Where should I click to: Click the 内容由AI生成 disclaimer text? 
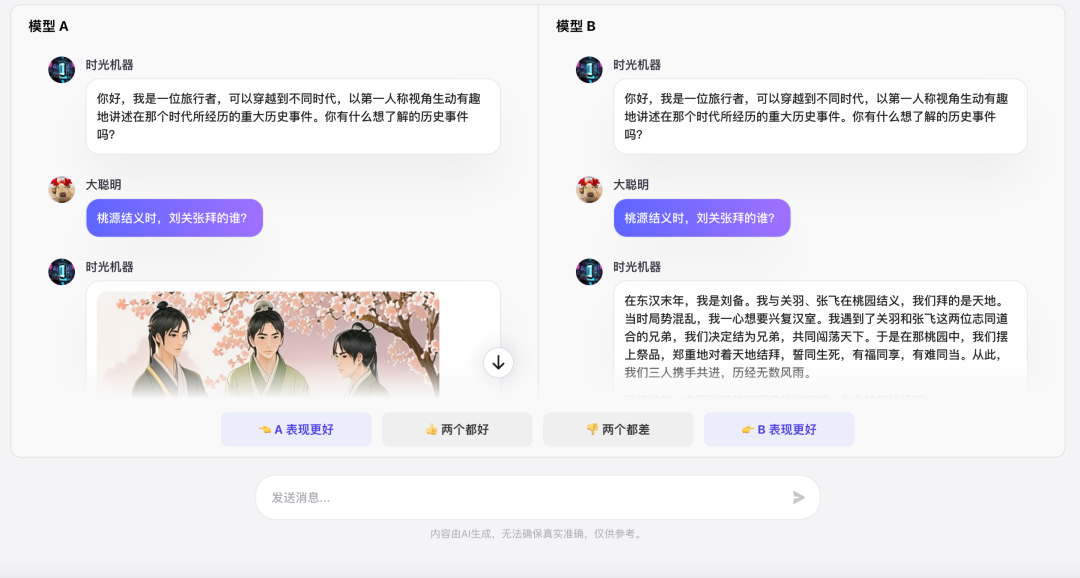[x=537, y=534]
